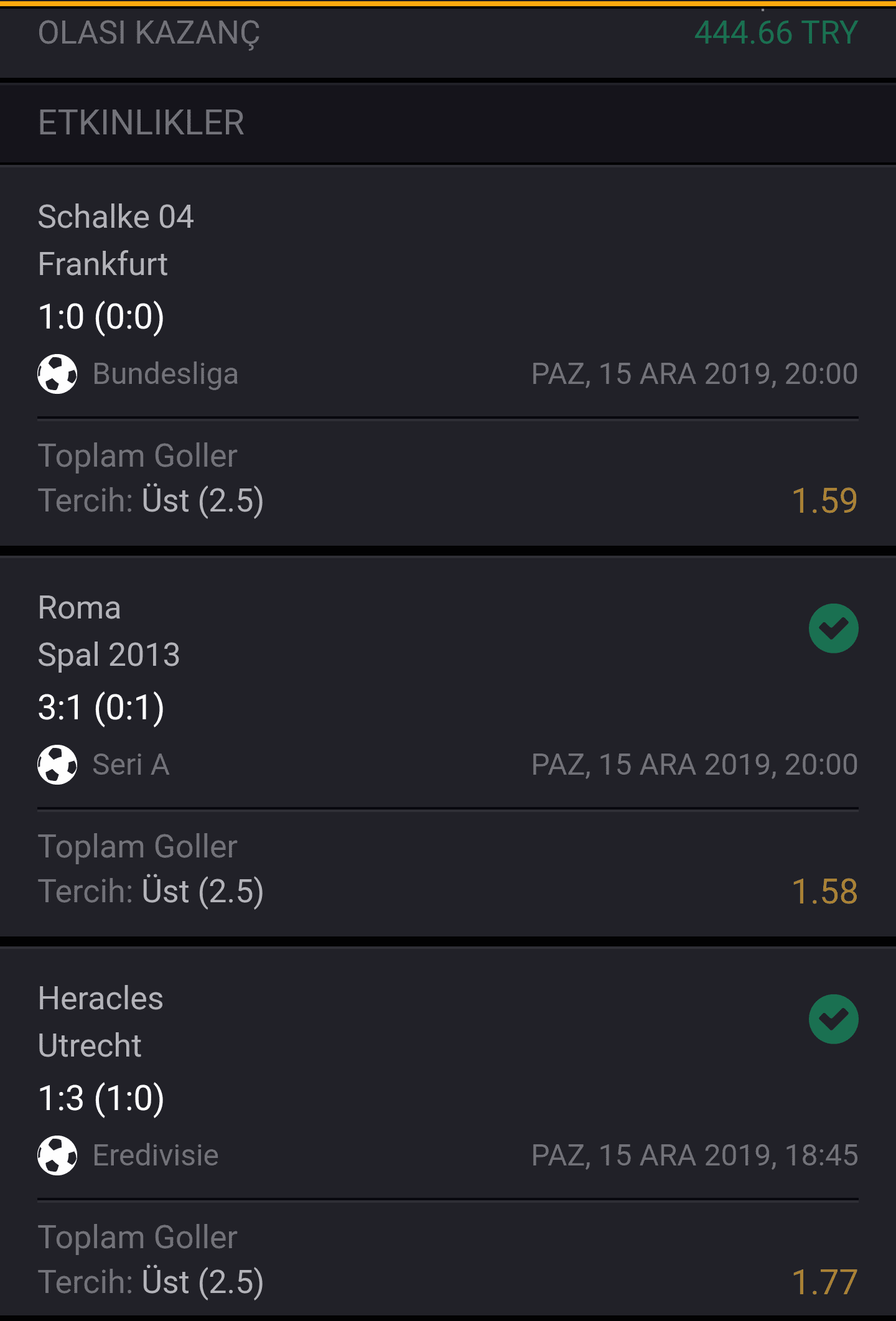The width and height of the screenshot is (896, 1321).
Task: Tap the OLASI KAZANÇ label
Action: click(149, 34)
